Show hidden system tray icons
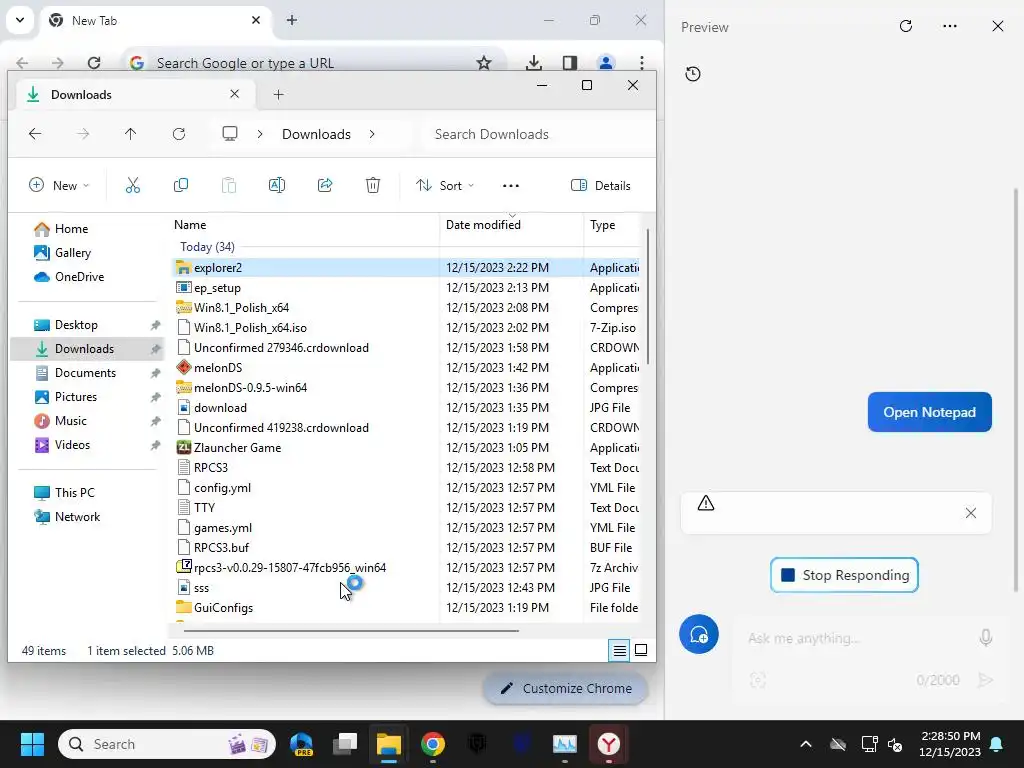This screenshot has width=1024, height=768. pyautogui.click(x=806, y=744)
